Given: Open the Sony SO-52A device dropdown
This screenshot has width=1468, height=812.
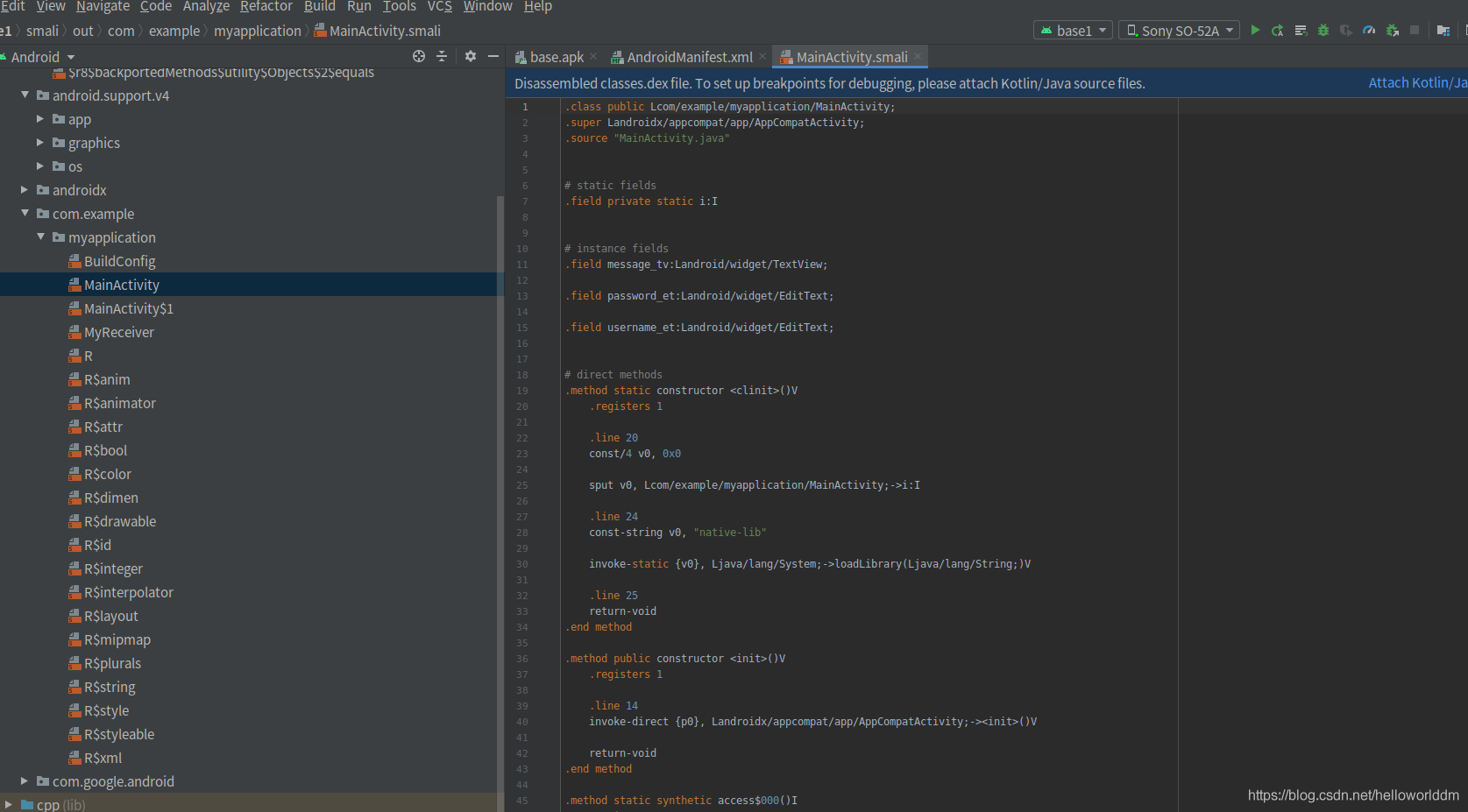Looking at the screenshot, I should pyautogui.click(x=1180, y=31).
